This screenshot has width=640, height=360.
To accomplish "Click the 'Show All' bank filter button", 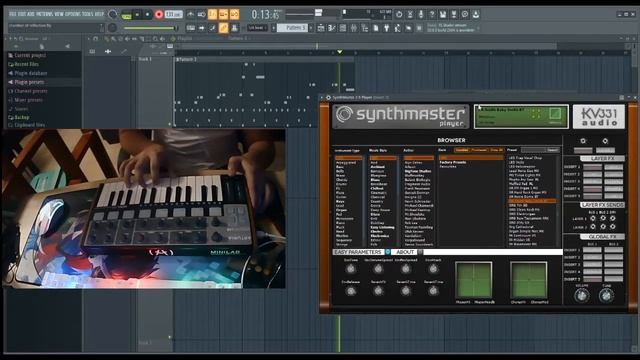I will pos(496,150).
